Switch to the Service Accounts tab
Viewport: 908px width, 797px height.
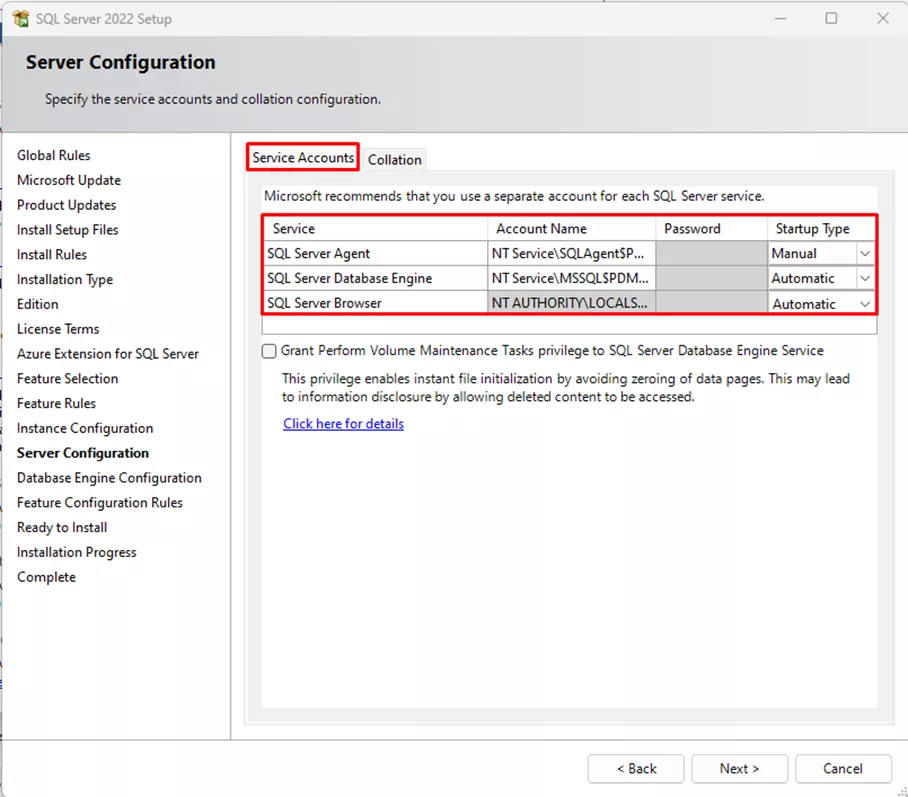[x=303, y=158]
